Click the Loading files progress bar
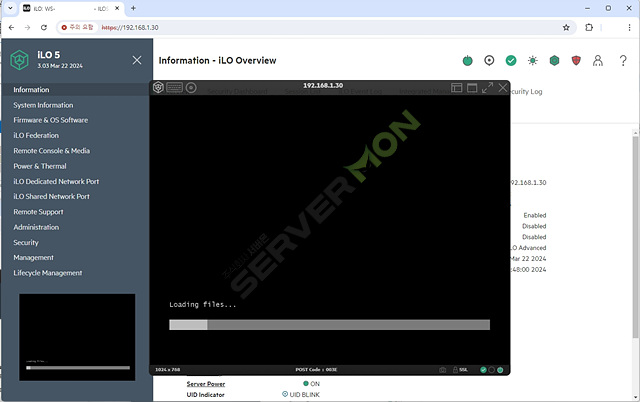This screenshot has width=640, height=402. click(x=329, y=325)
